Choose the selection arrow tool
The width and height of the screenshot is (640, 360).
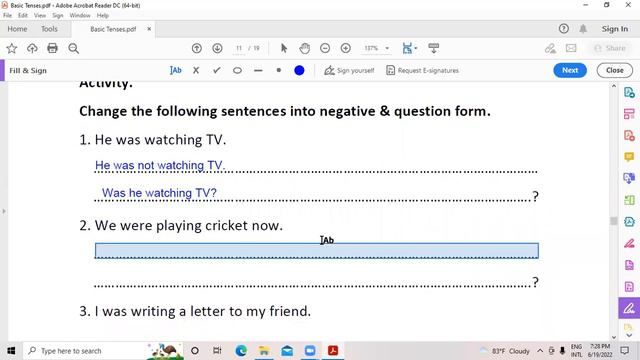coord(284,48)
